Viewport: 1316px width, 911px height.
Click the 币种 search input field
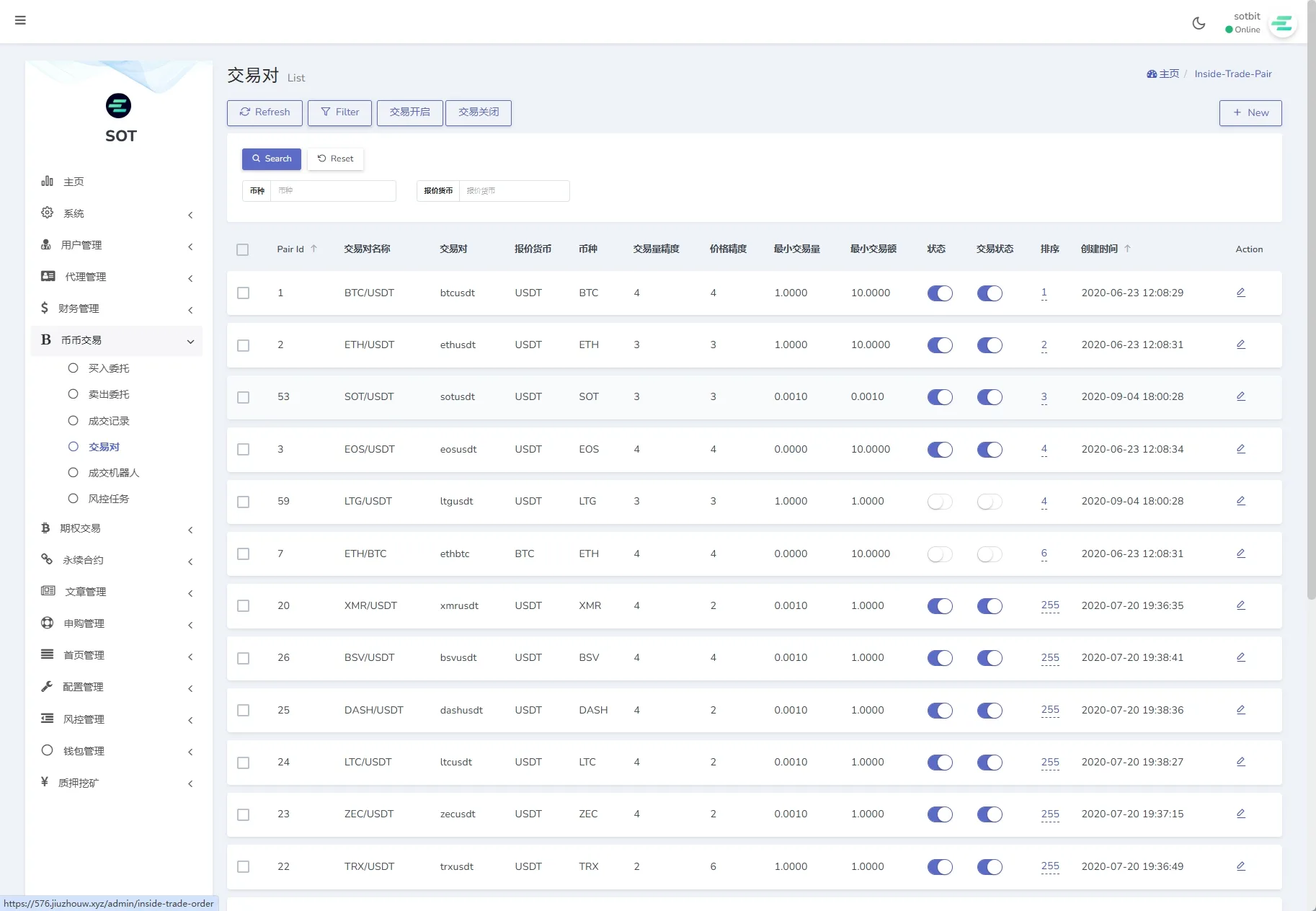tap(332, 191)
